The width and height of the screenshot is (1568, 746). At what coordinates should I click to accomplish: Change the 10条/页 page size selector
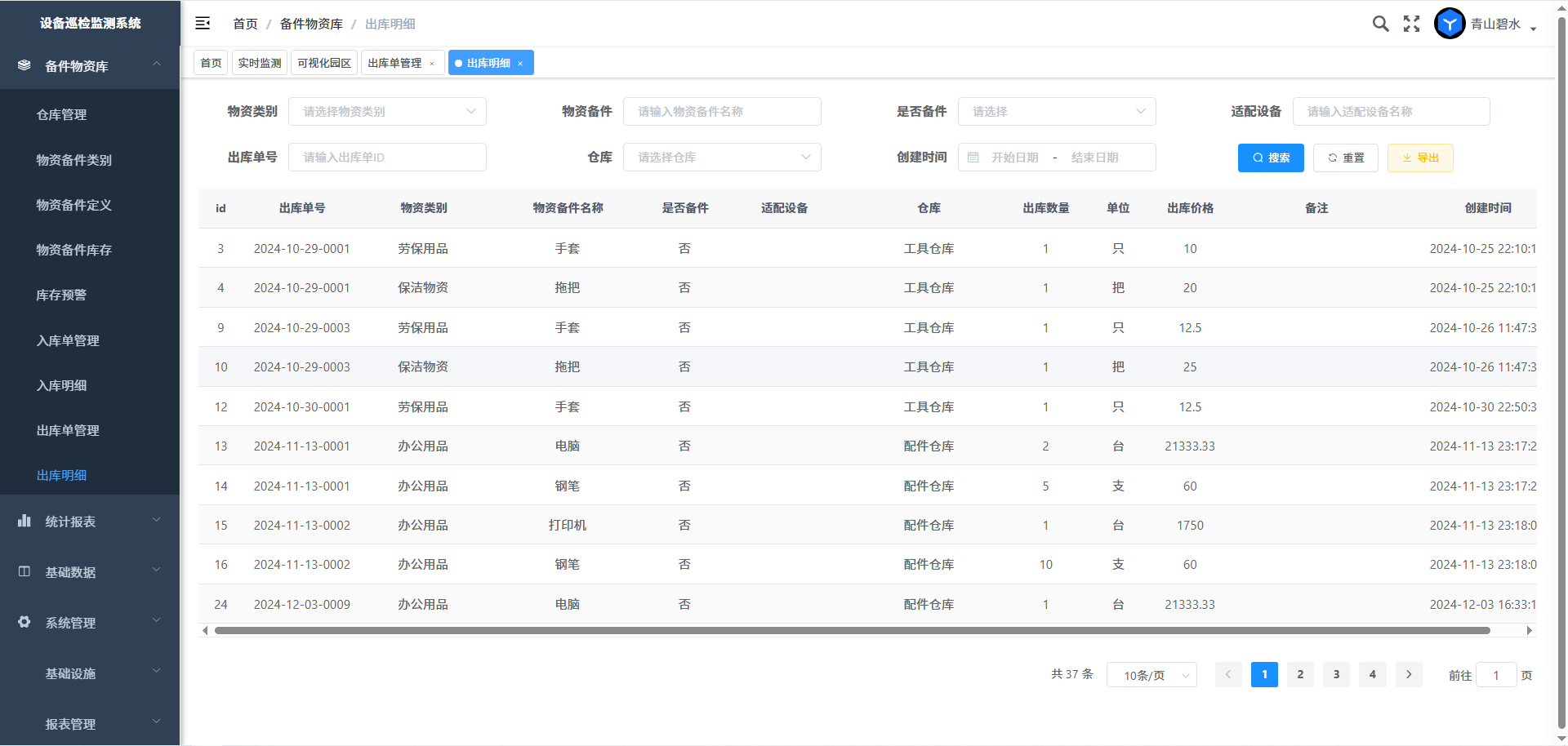click(1151, 675)
